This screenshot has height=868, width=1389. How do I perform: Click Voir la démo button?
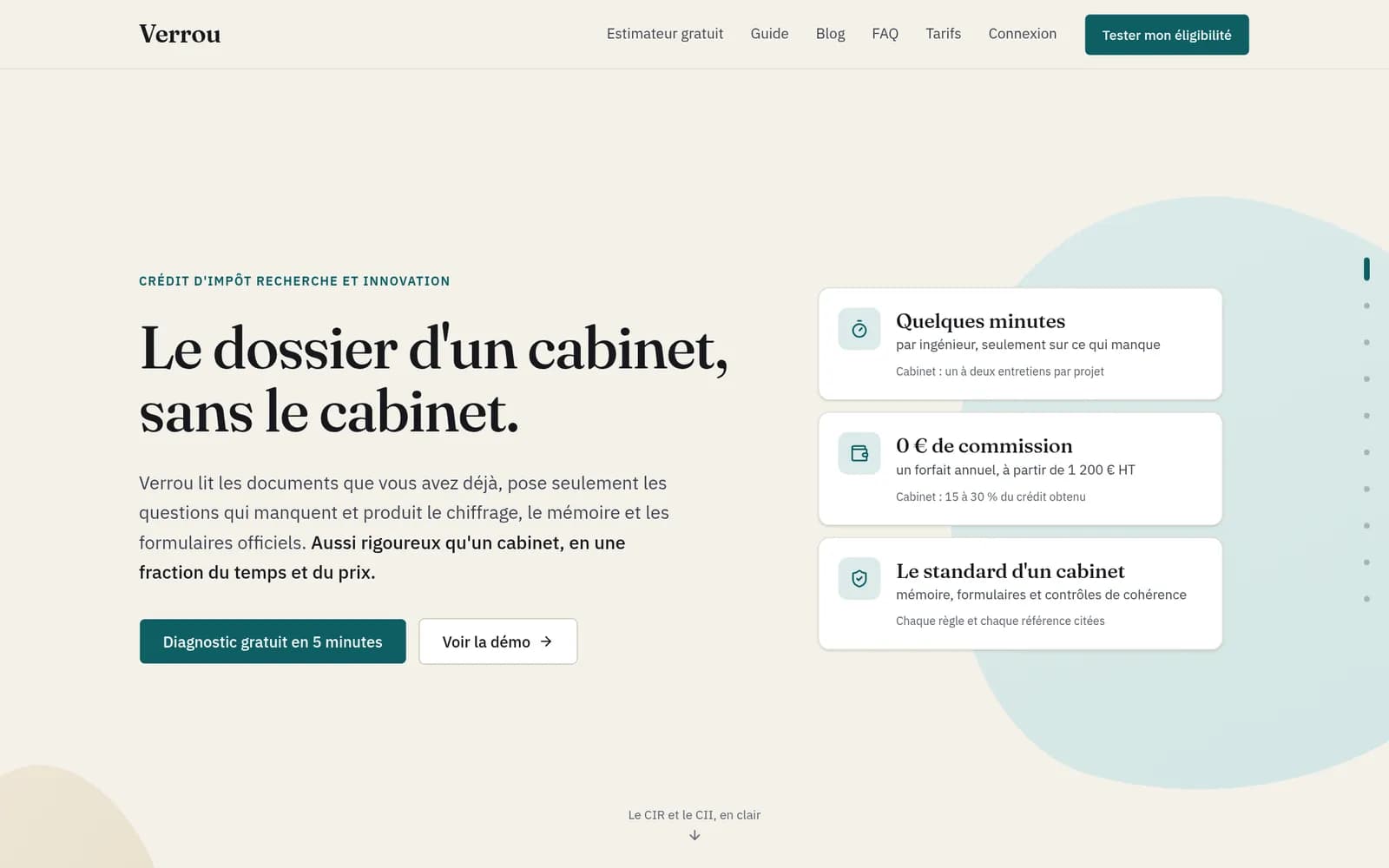498,641
